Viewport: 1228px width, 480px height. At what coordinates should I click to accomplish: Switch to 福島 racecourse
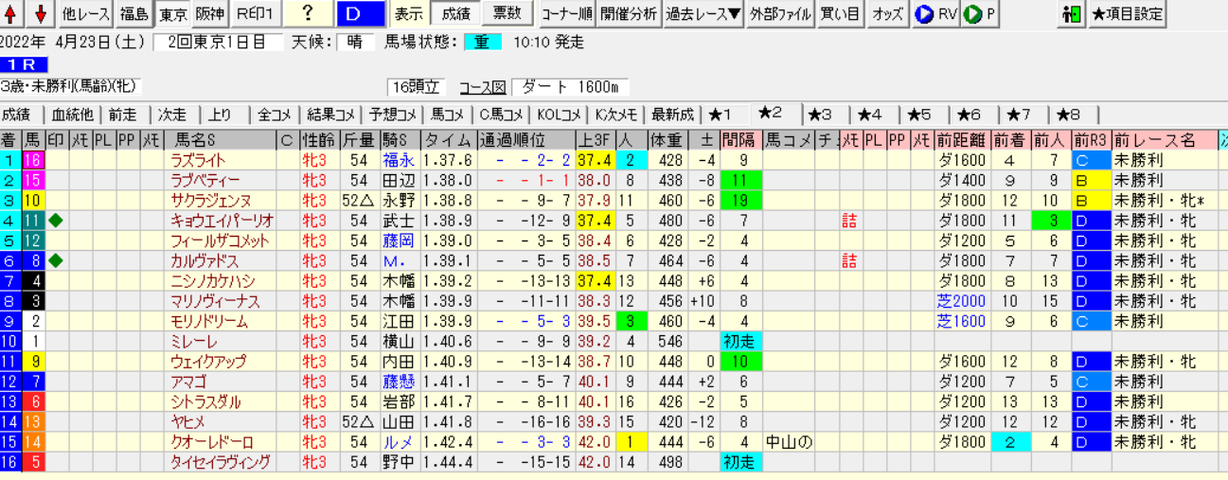pos(133,14)
